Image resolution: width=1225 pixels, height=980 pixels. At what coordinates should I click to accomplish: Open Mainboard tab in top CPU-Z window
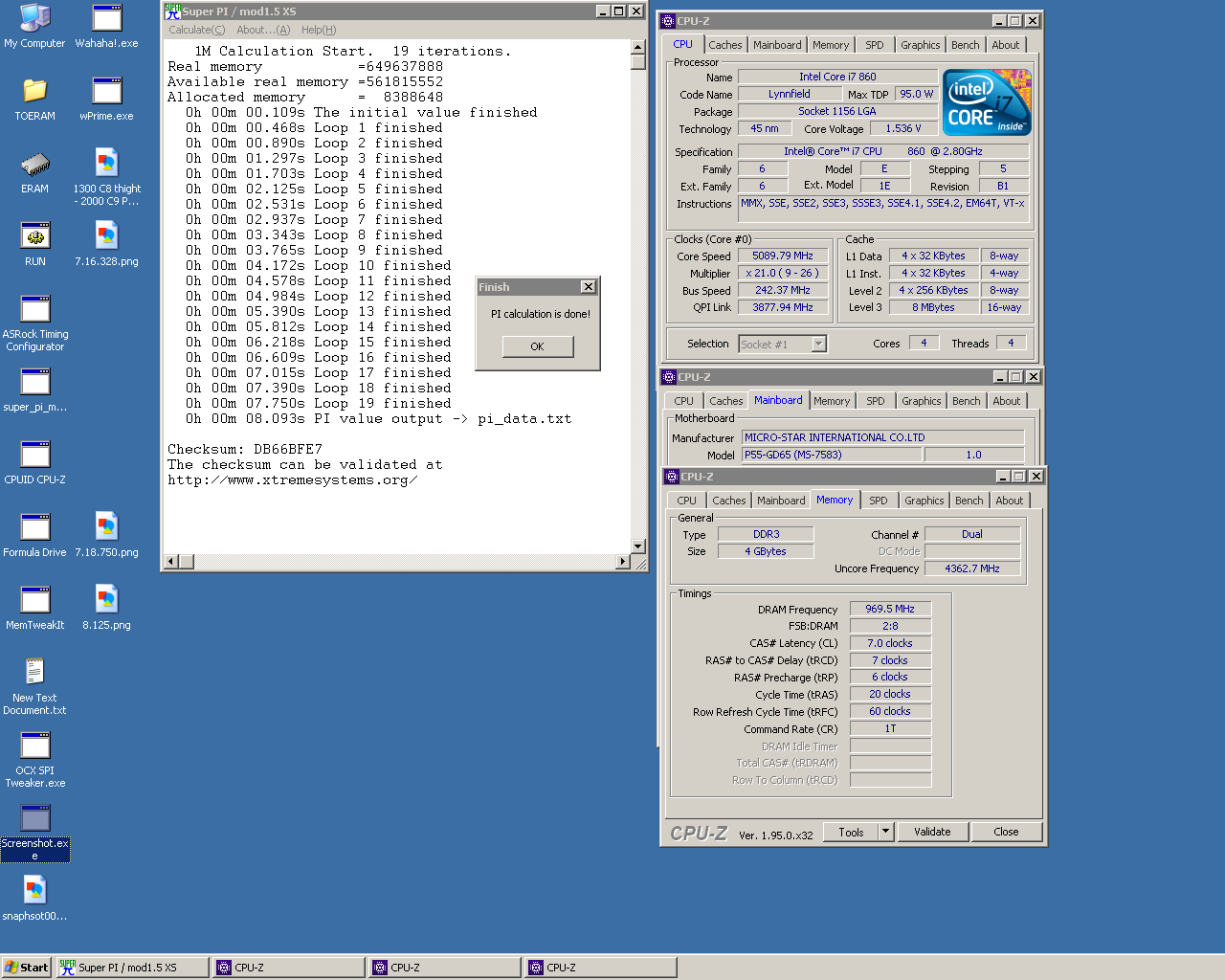777,45
